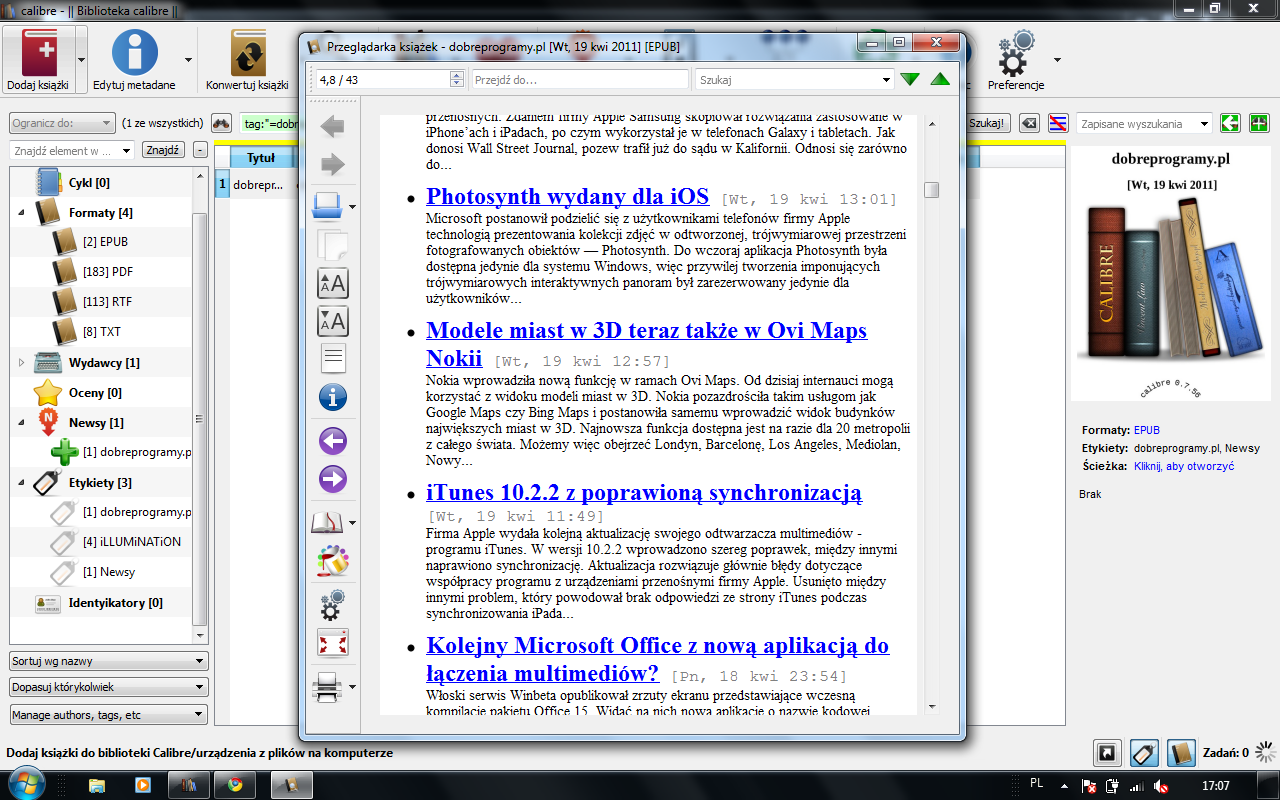Show the table of contents in the viewer

[x=332, y=359]
